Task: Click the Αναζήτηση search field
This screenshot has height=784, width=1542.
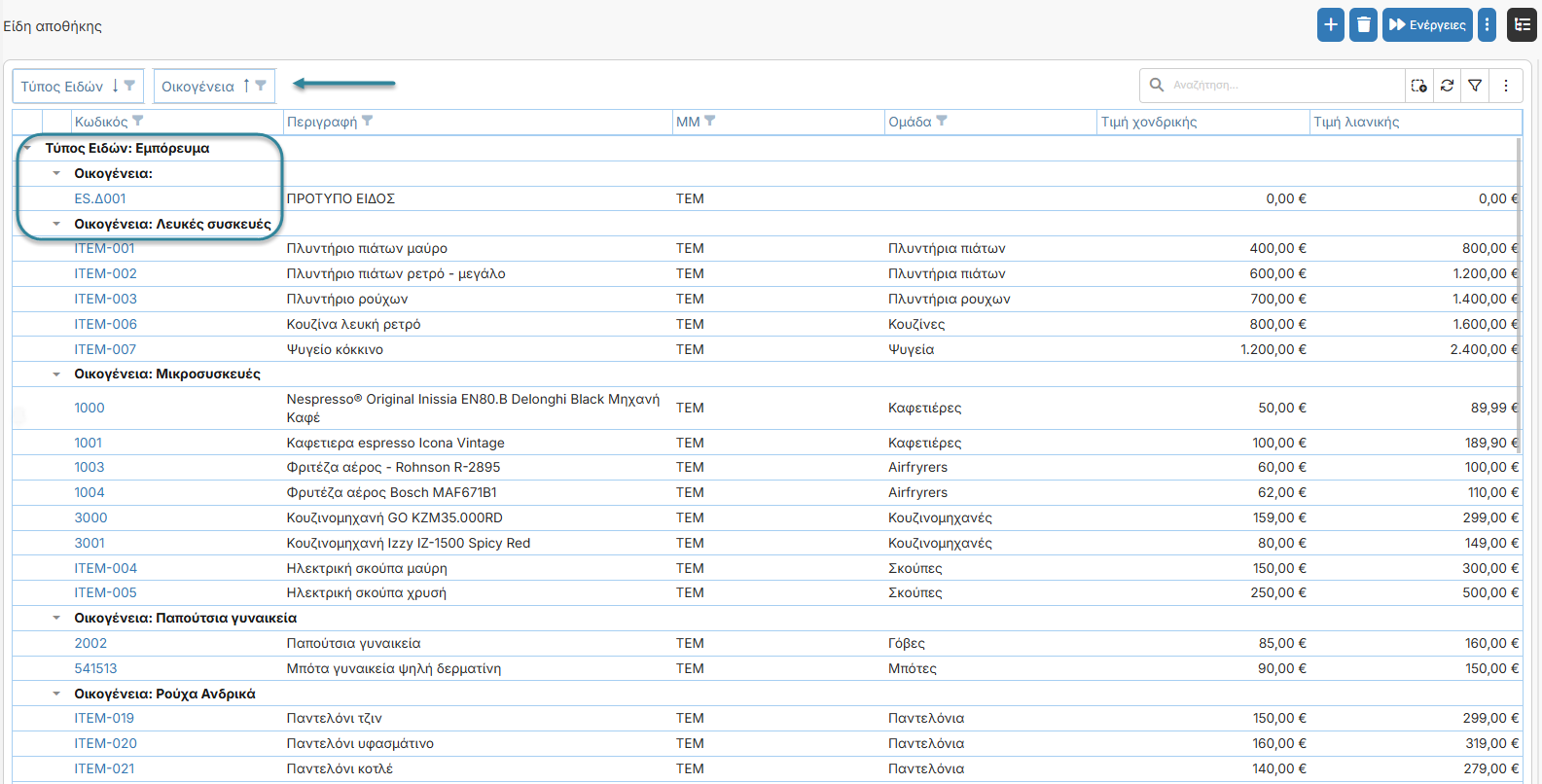Action: point(1284,86)
